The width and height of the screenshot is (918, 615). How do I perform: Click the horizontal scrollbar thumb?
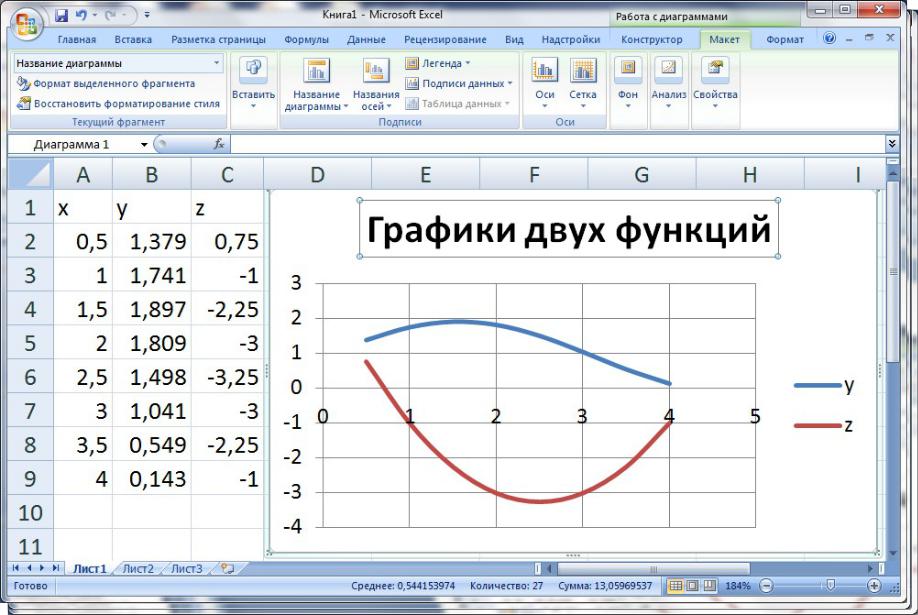coord(653,568)
